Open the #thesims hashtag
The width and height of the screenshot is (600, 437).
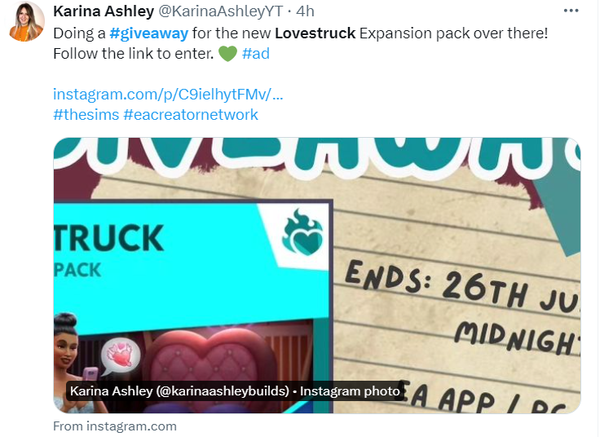pos(86,114)
